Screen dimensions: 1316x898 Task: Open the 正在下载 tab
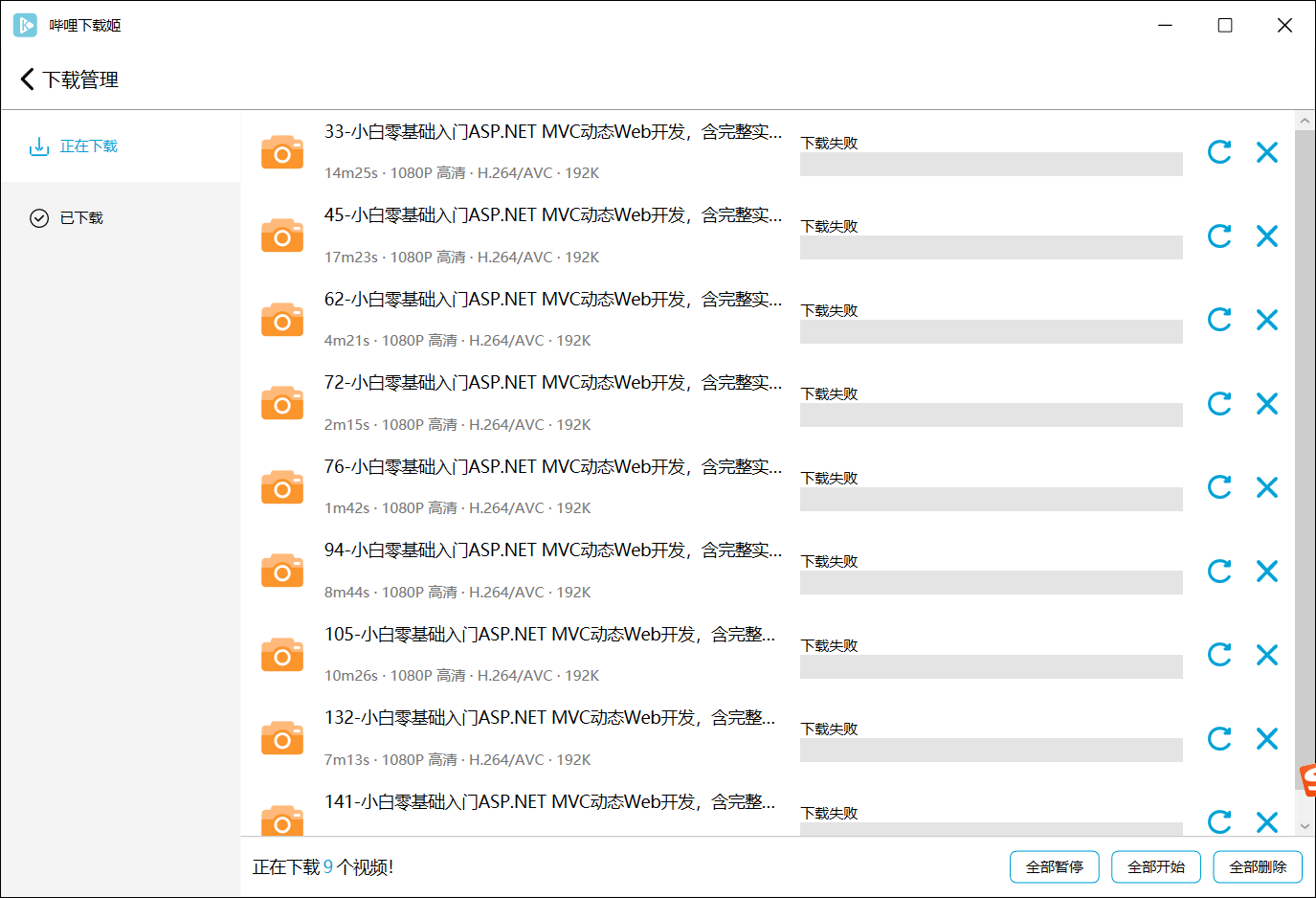pyautogui.click(x=121, y=146)
